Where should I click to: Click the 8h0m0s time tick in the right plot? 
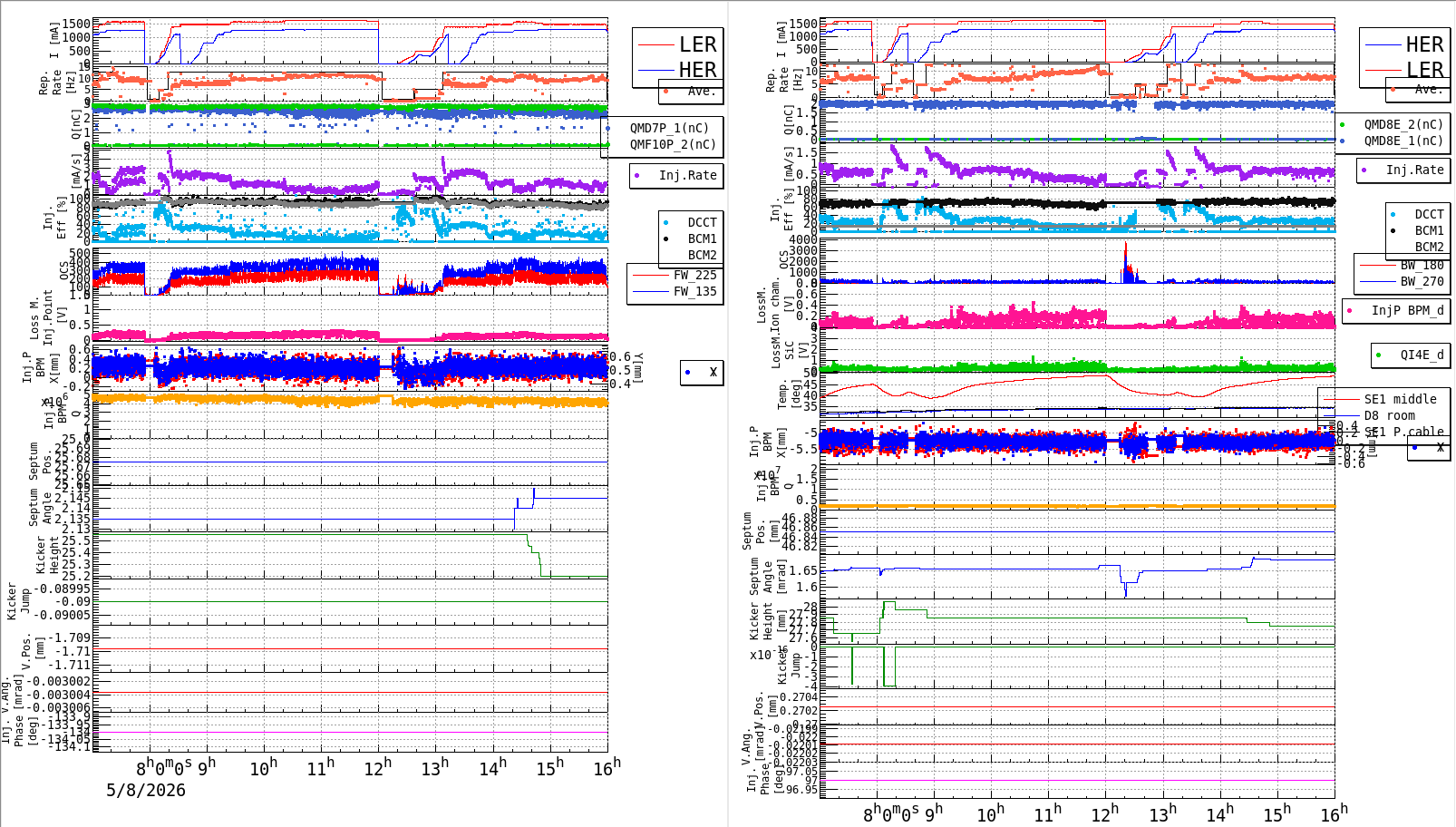coord(890,813)
